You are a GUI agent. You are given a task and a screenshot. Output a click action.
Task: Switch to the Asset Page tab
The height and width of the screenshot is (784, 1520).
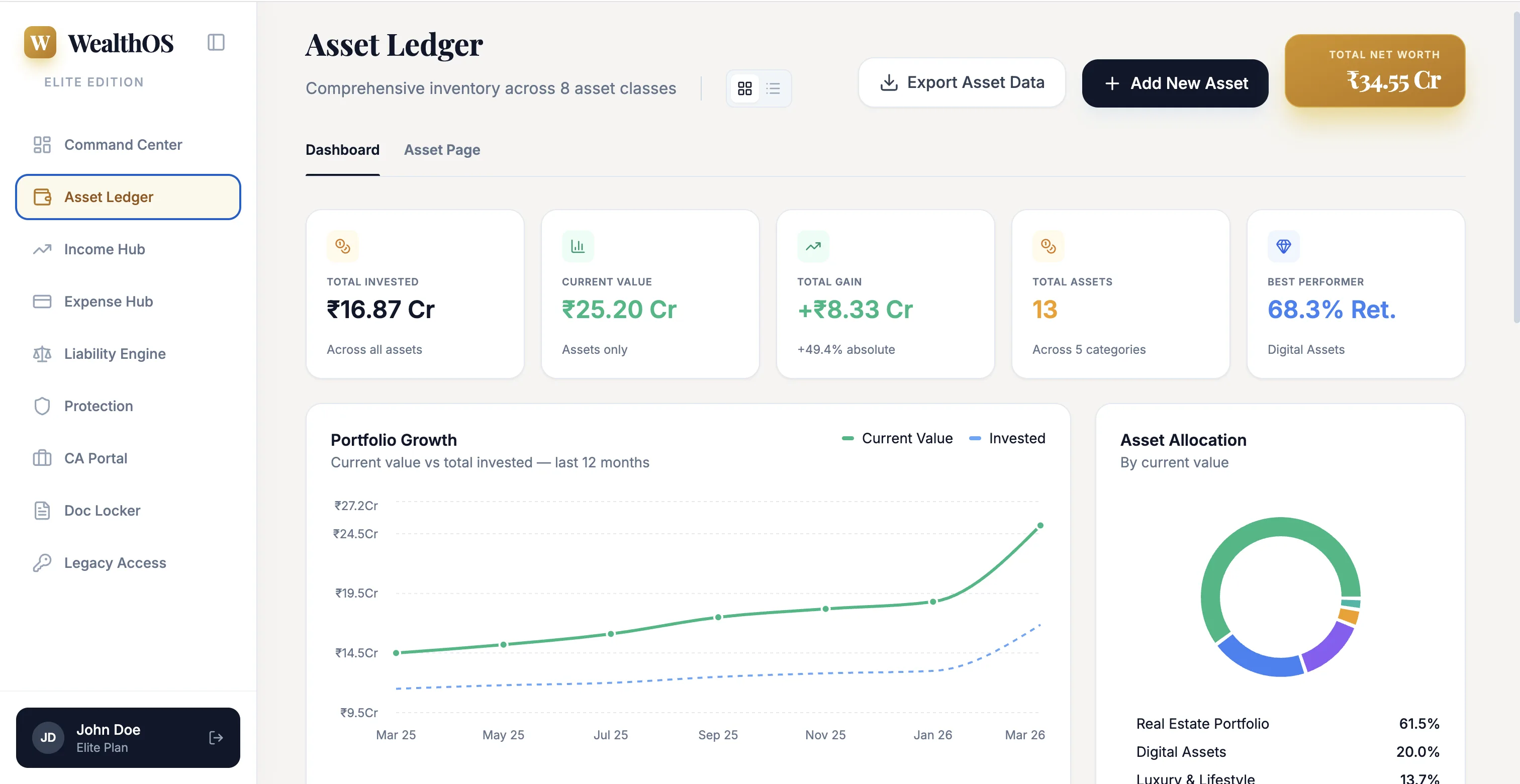point(442,150)
